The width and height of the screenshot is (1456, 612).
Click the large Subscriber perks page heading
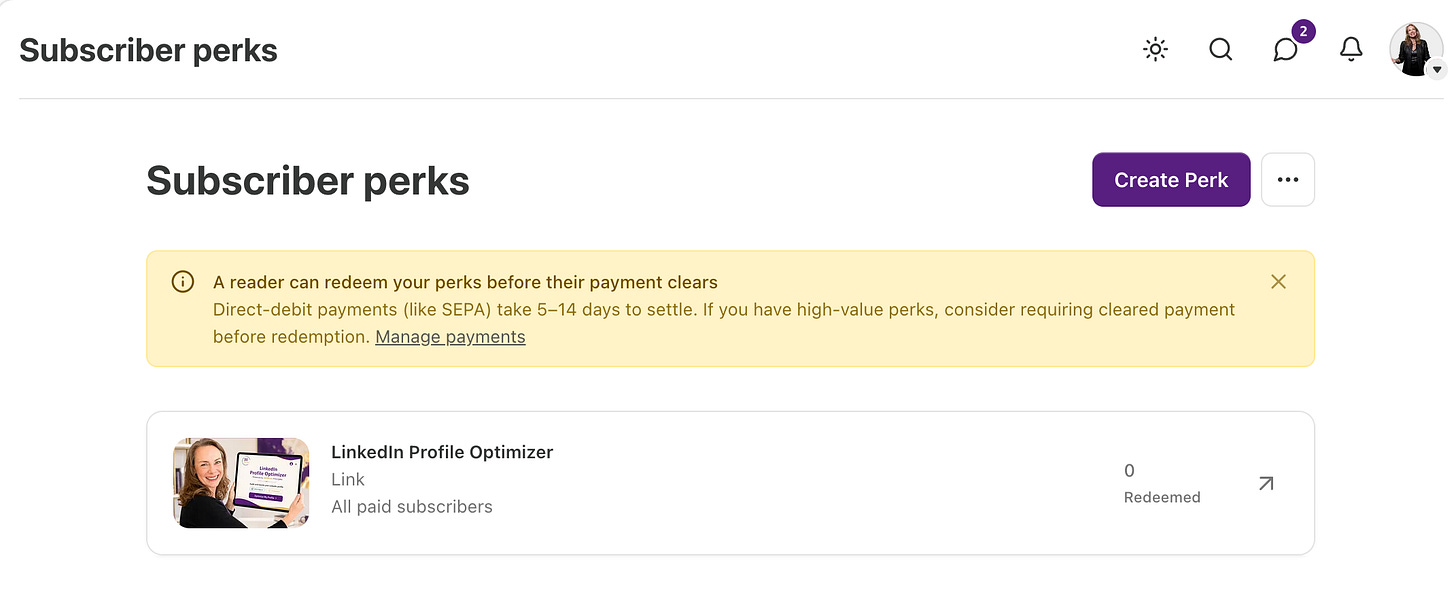pos(308,181)
